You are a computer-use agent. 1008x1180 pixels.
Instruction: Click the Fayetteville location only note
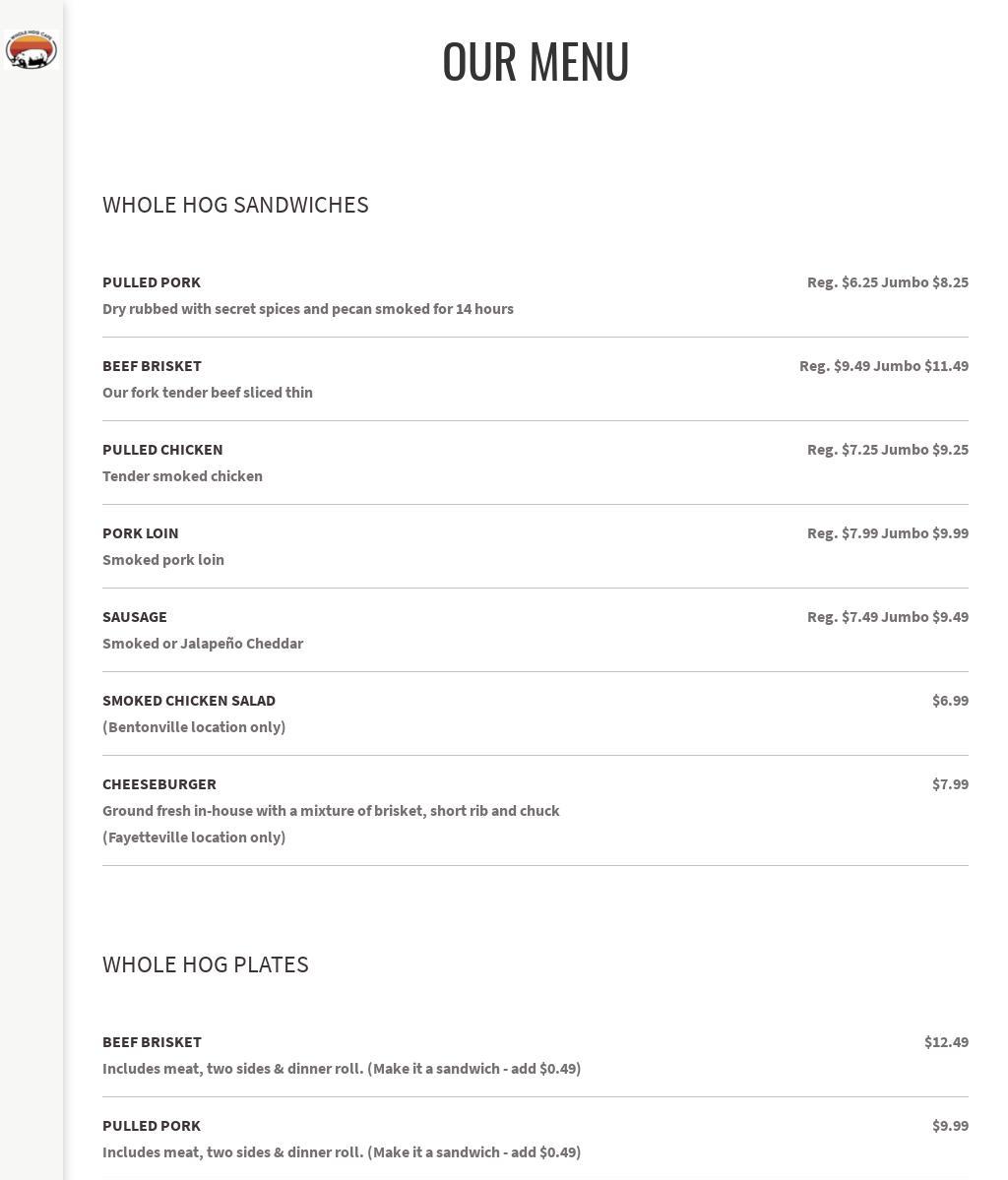click(x=194, y=838)
